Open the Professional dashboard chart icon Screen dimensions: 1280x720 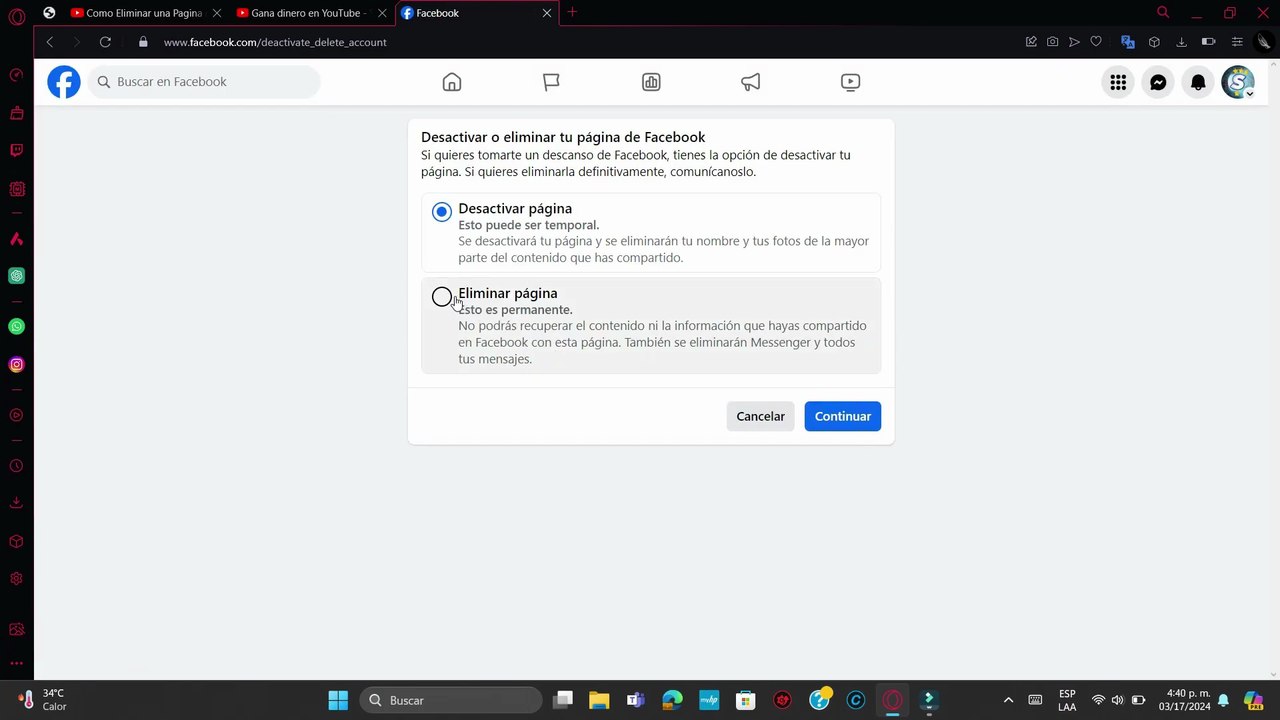(x=651, y=82)
